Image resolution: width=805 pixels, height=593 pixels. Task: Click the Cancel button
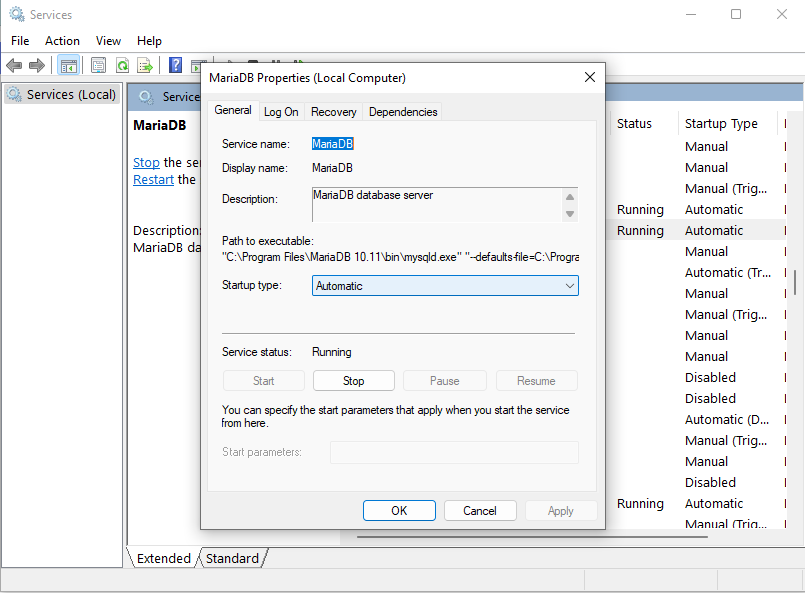click(x=480, y=510)
